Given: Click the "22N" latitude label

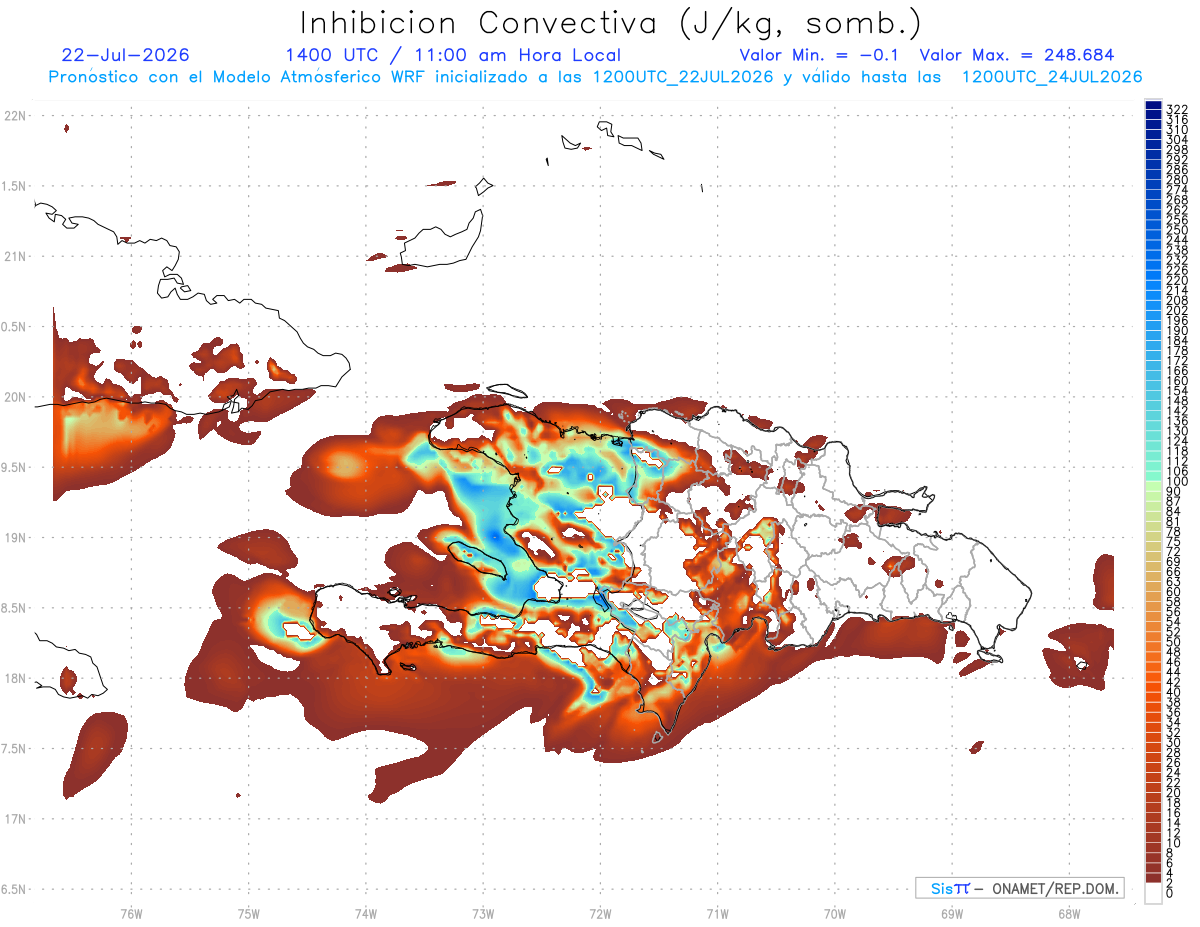Looking at the screenshot, I should point(15,116).
